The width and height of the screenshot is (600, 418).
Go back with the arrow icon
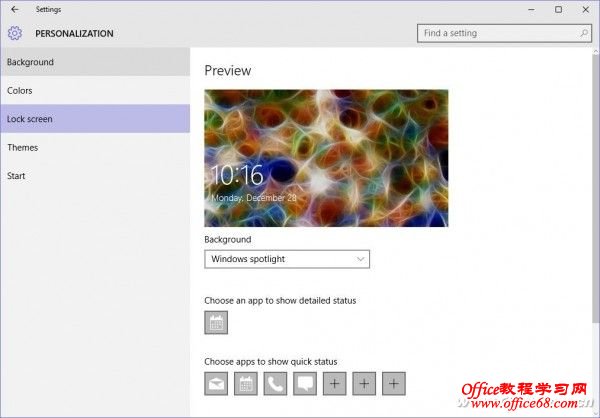coord(15,9)
